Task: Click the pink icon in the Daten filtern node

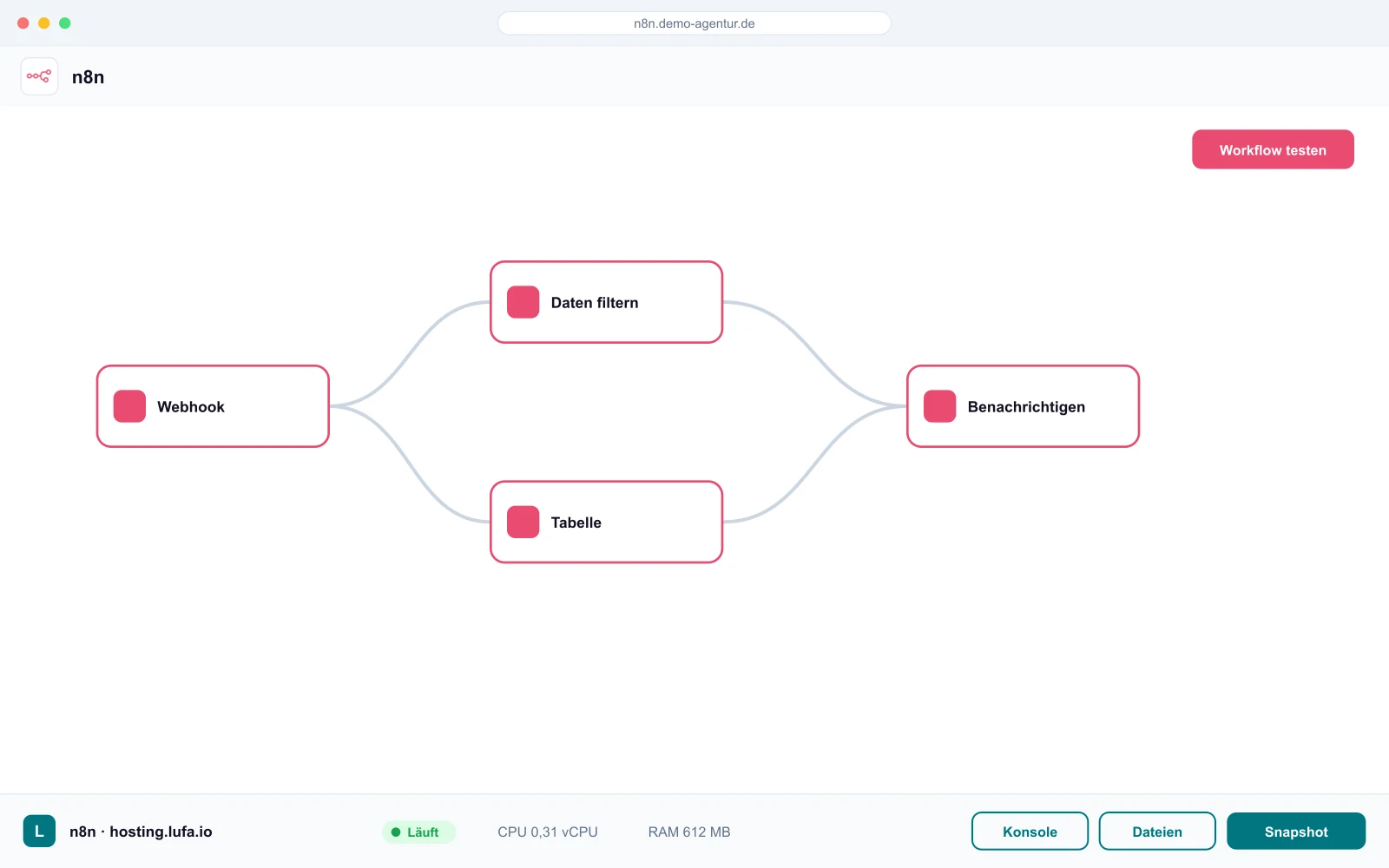Action: pos(523,302)
